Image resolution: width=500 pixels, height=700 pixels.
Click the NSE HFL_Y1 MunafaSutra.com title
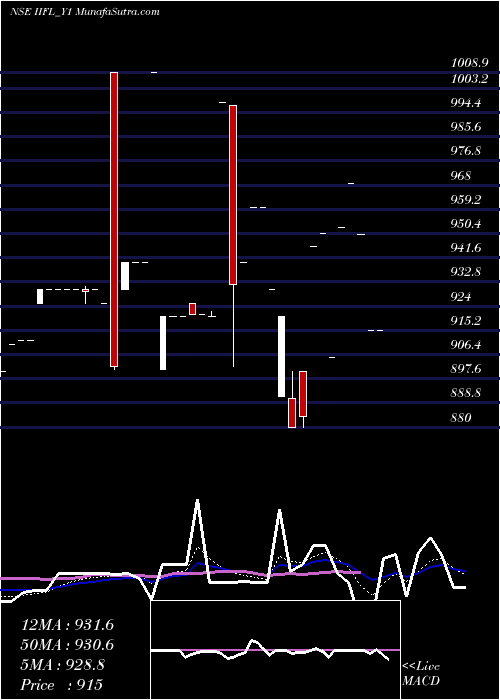click(85, 12)
